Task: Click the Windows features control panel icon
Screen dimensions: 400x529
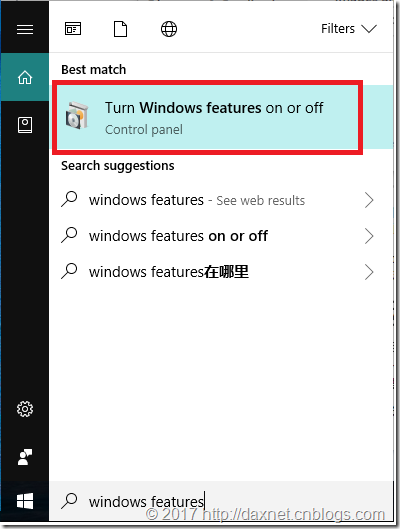Action: click(x=77, y=116)
